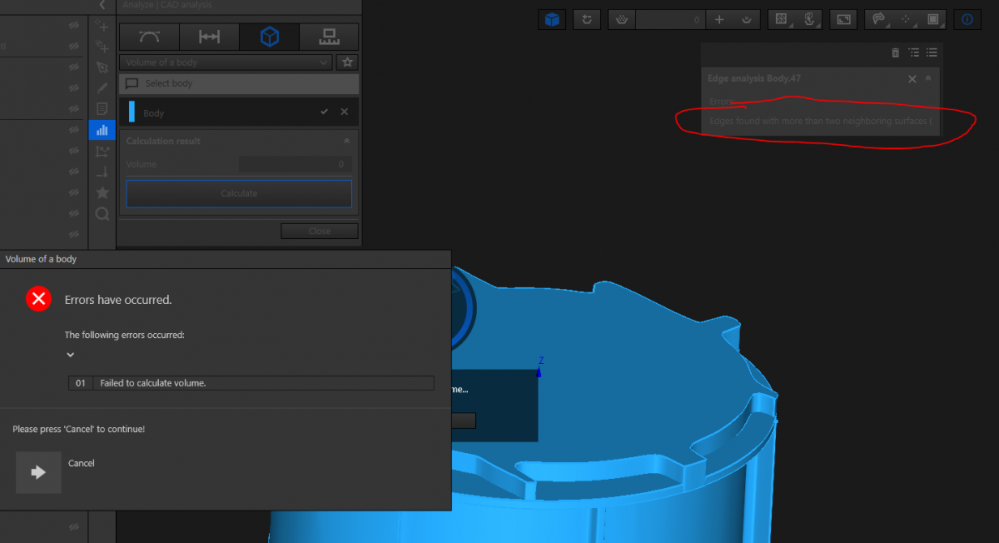The image size is (999, 543).
Task: Select the axis origin sidebar tool
Action: coord(102,172)
